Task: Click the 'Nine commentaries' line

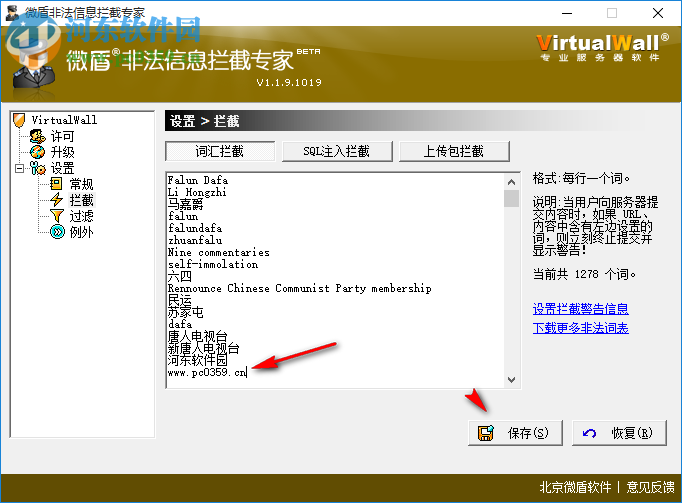Action: (219, 252)
